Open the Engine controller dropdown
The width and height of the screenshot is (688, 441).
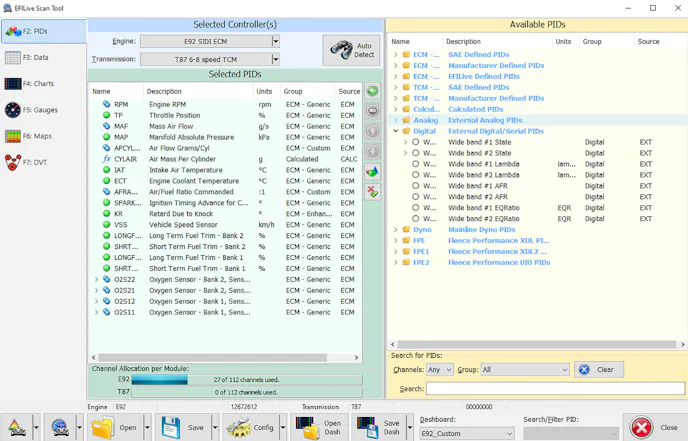pos(276,42)
